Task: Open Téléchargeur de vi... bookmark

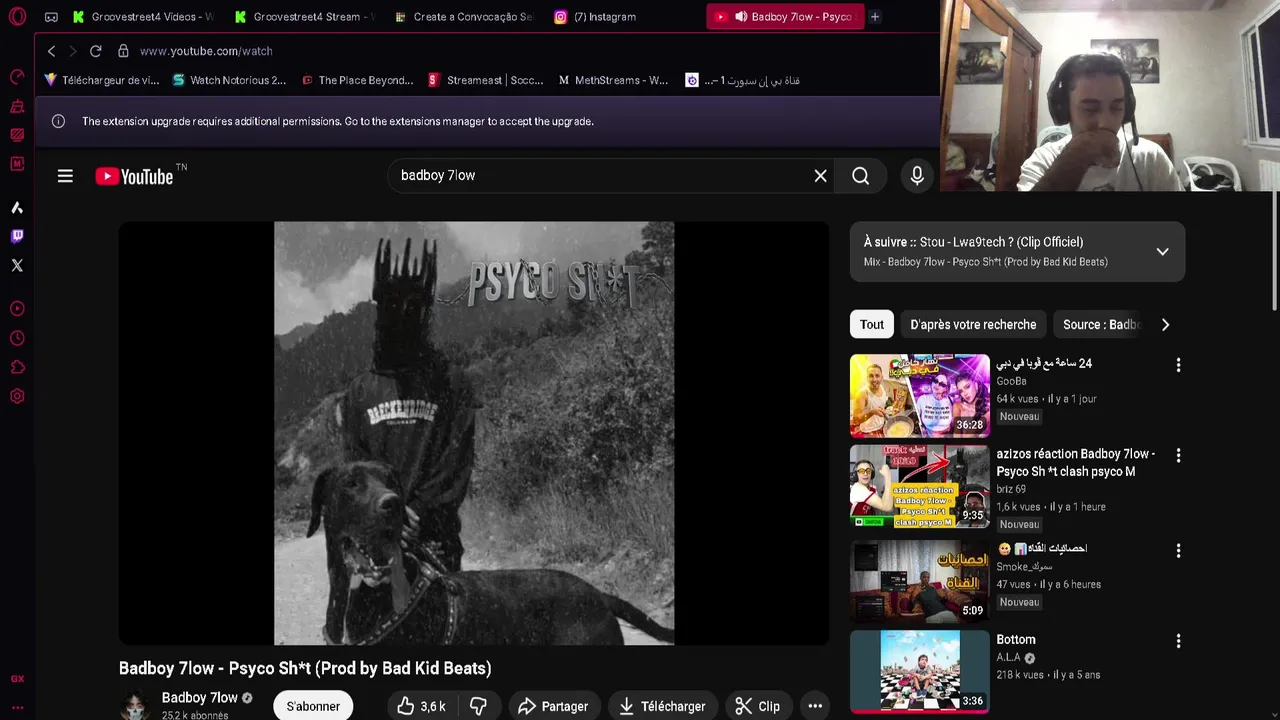Action: [101, 80]
